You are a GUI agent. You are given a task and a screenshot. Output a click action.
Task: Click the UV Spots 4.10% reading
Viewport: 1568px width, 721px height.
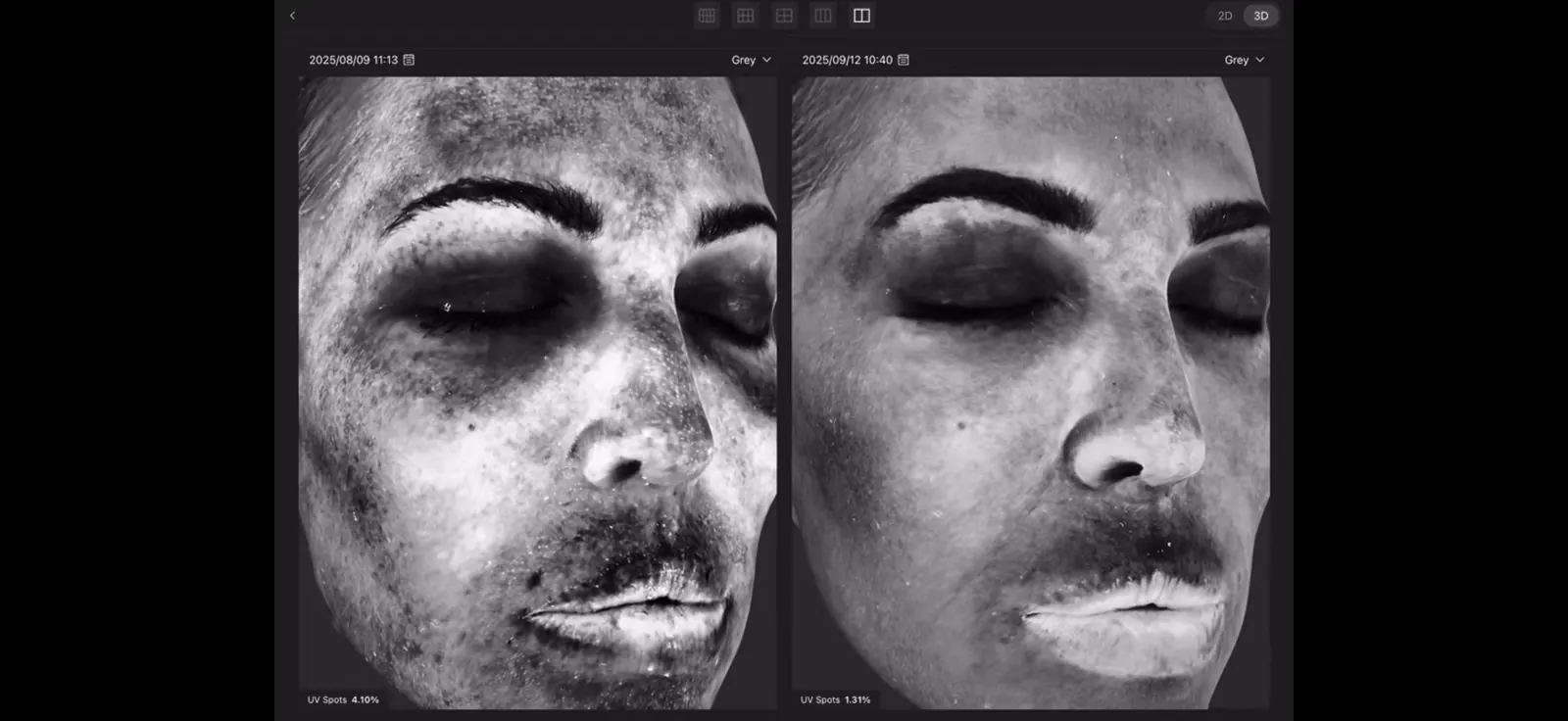pyautogui.click(x=343, y=699)
